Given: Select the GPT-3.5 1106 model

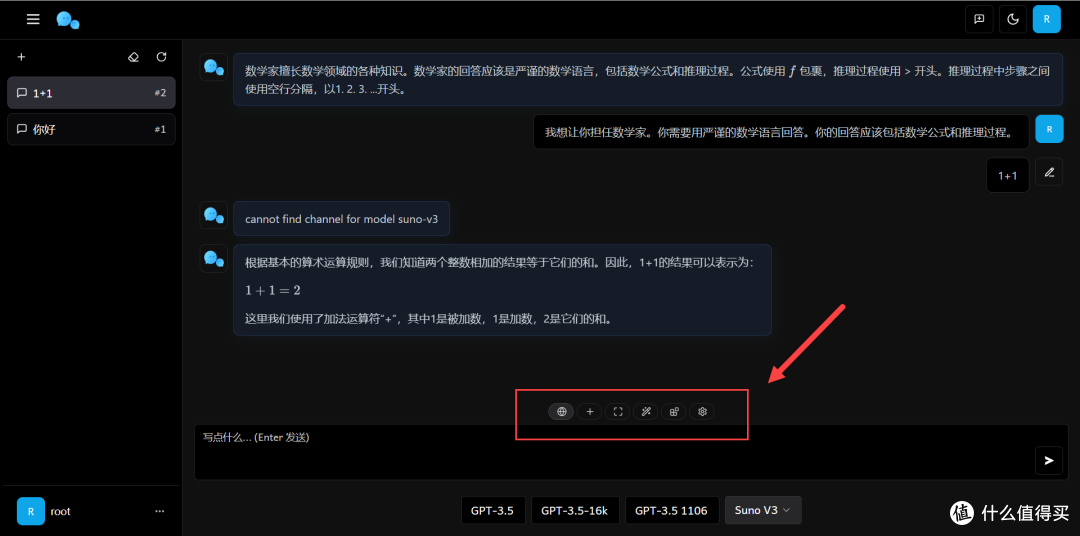Looking at the screenshot, I should tap(672, 511).
